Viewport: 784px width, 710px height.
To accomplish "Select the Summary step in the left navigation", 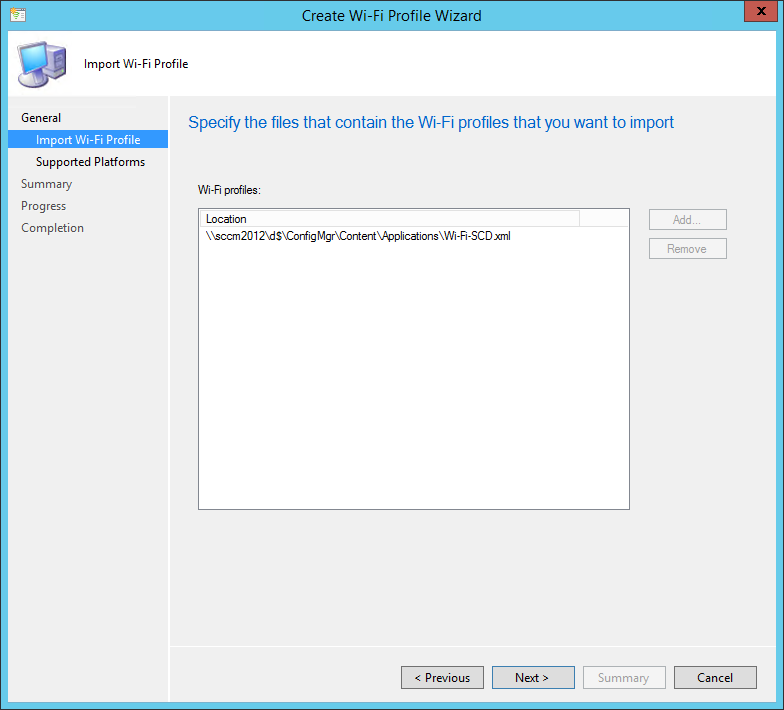I will coord(47,184).
